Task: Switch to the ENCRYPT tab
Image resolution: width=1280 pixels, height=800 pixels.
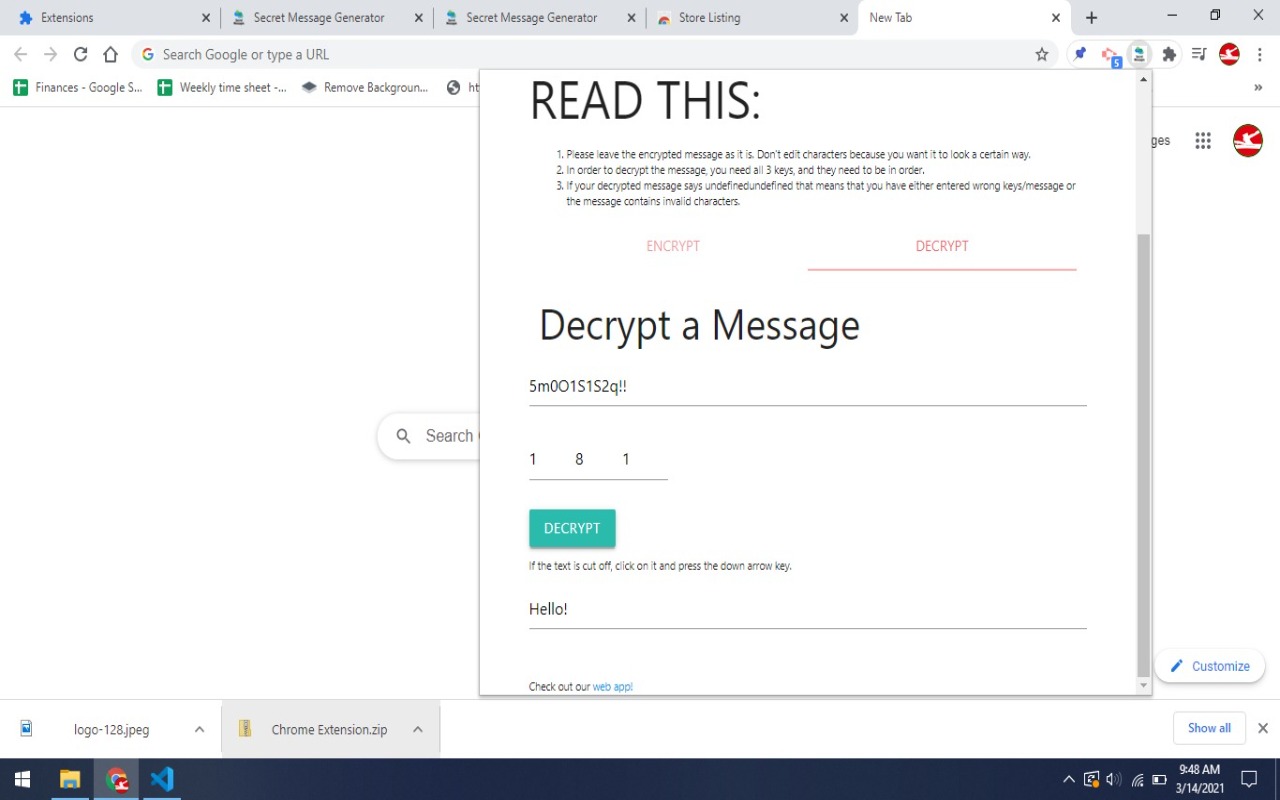Action: click(x=673, y=246)
